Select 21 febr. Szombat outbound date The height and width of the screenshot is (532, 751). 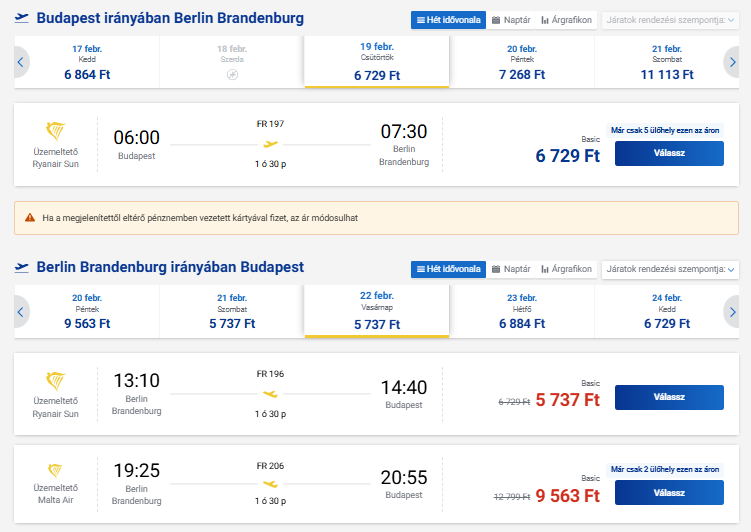[667, 62]
